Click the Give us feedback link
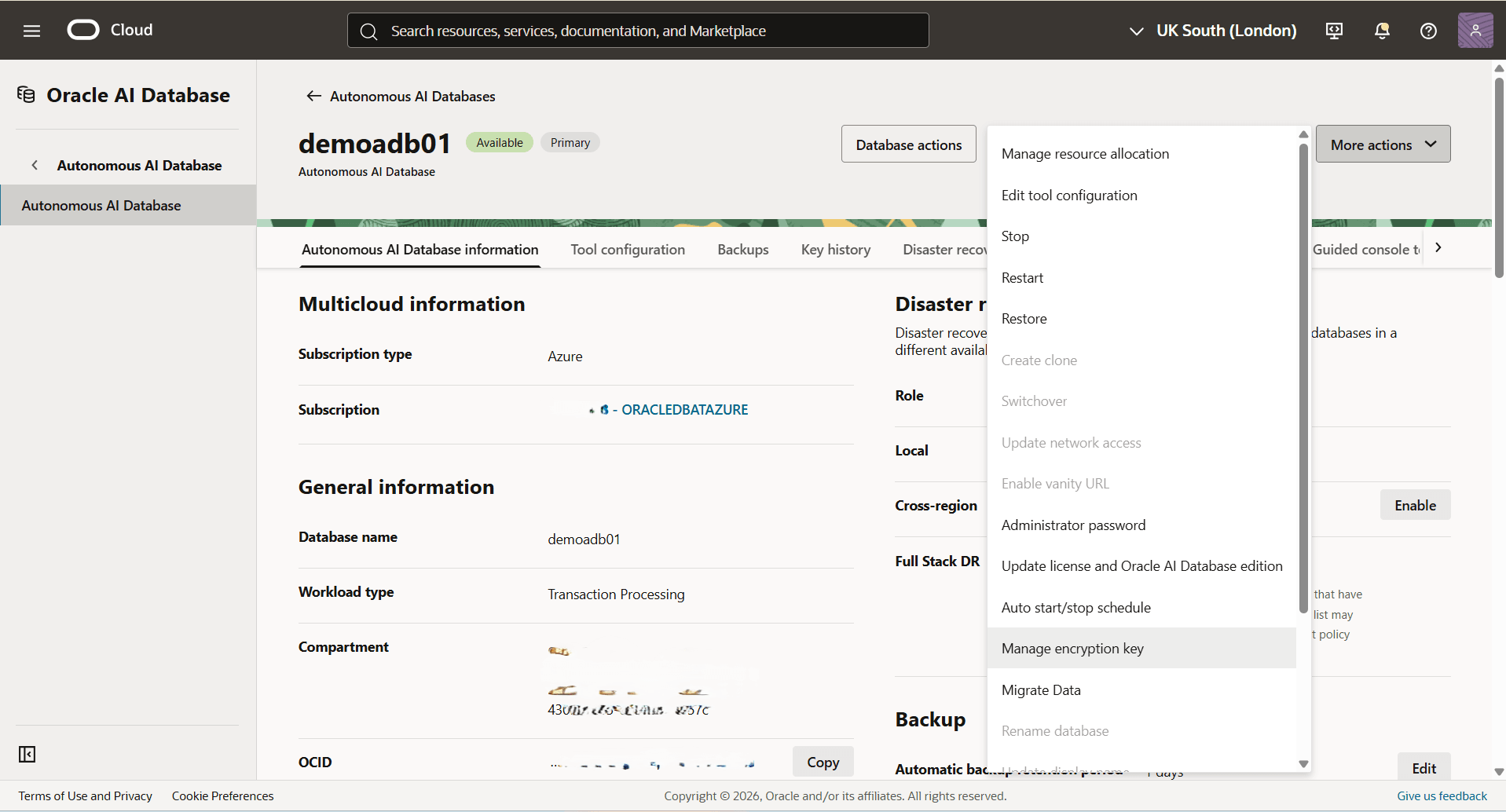Screen dimensions: 1506x812 click(x=1442, y=796)
